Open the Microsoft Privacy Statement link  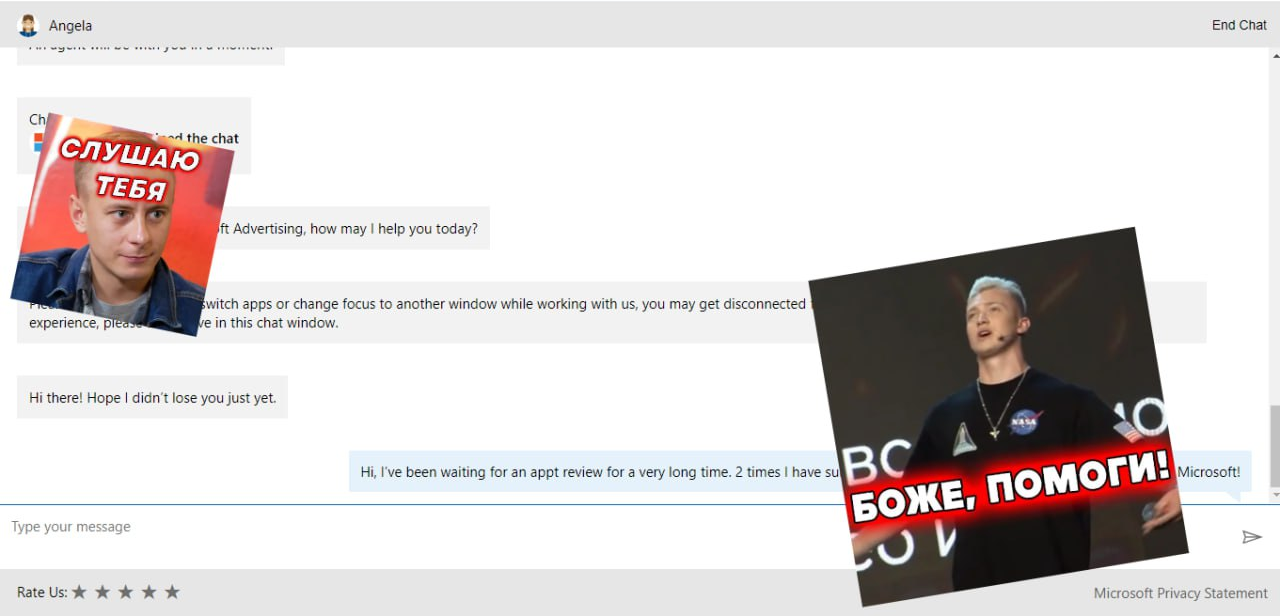[1180, 593]
